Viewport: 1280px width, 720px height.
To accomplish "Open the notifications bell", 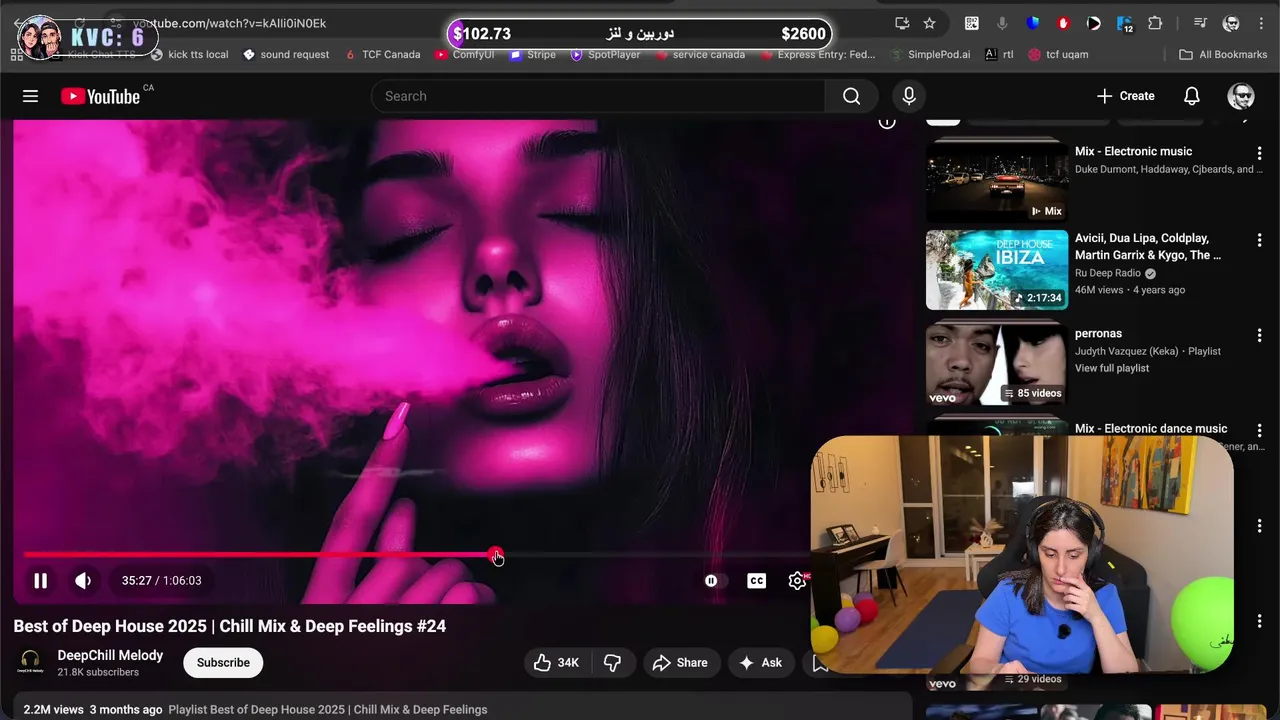I will (1192, 96).
